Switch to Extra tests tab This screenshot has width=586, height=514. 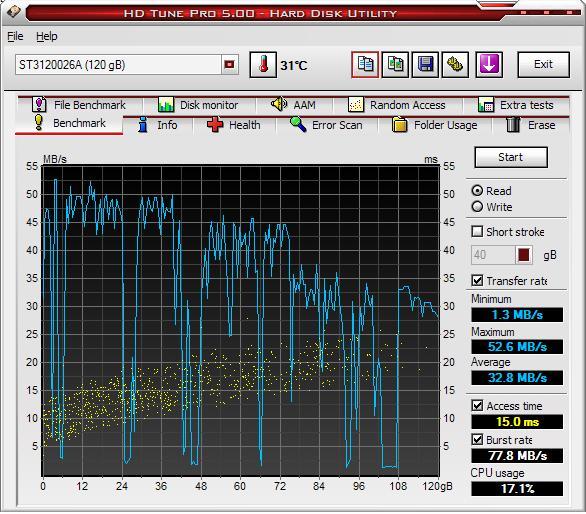(x=516, y=105)
